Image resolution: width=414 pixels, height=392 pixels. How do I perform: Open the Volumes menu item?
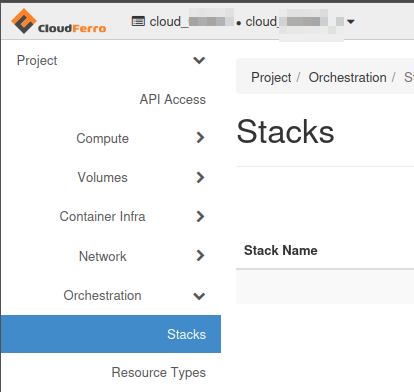(103, 177)
